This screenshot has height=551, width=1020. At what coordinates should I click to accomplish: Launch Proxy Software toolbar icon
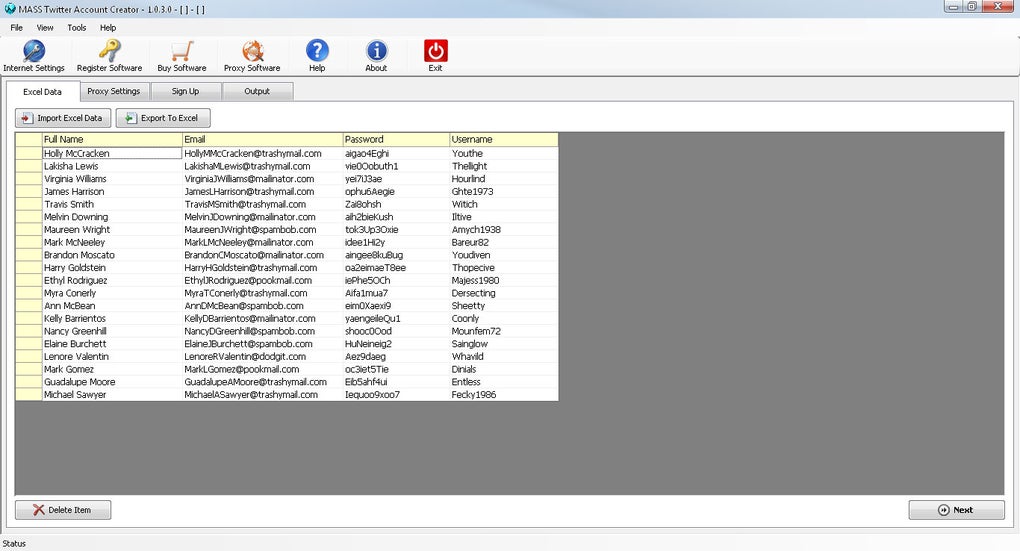(252, 51)
